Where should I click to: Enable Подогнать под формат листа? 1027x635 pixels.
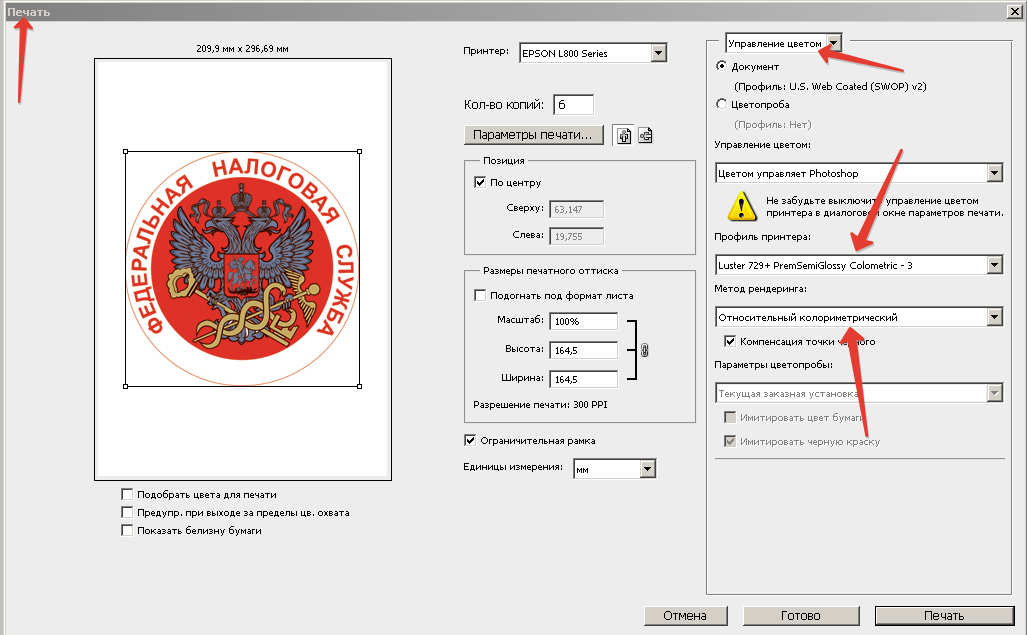[x=480, y=295]
